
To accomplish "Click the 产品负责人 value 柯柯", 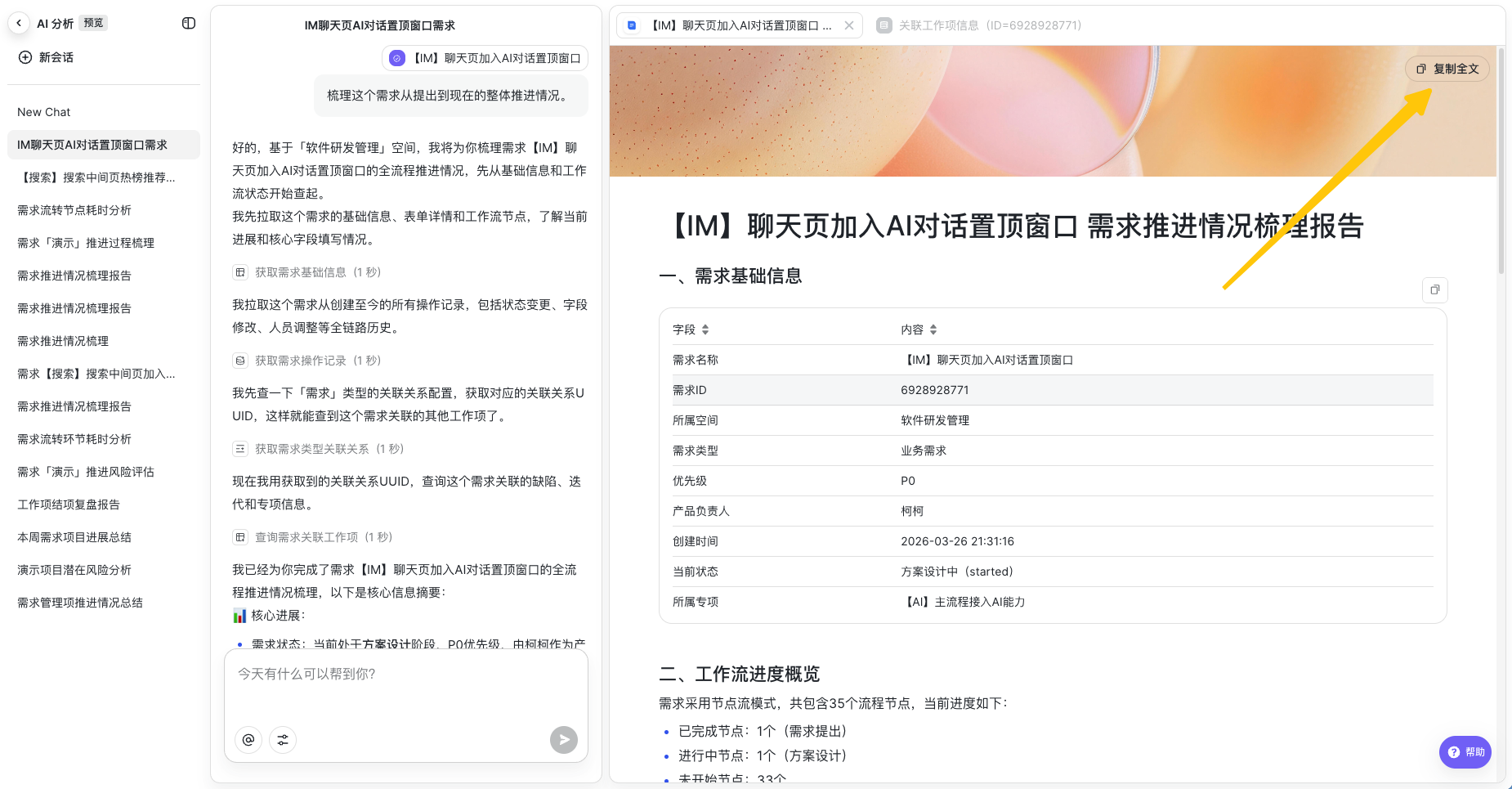I will click(x=912, y=511).
